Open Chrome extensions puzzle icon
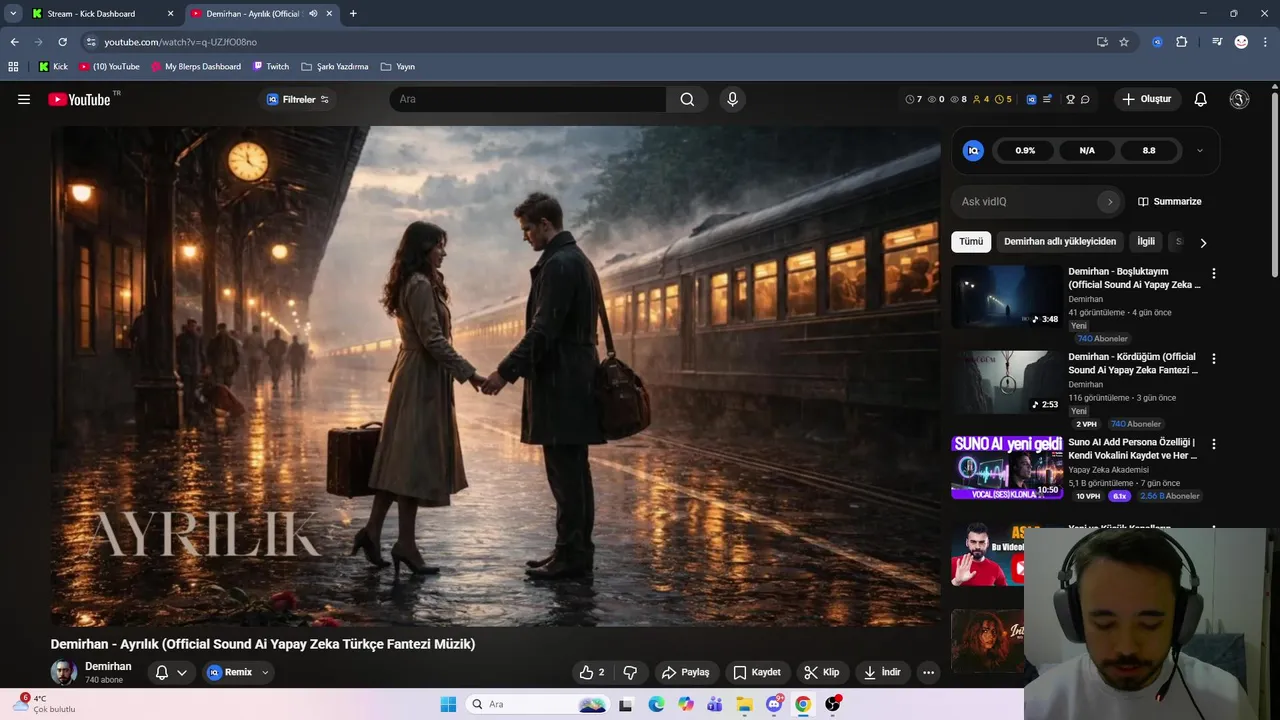The height and width of the screenshot is (720, 1280). (x=1181, y=42)
